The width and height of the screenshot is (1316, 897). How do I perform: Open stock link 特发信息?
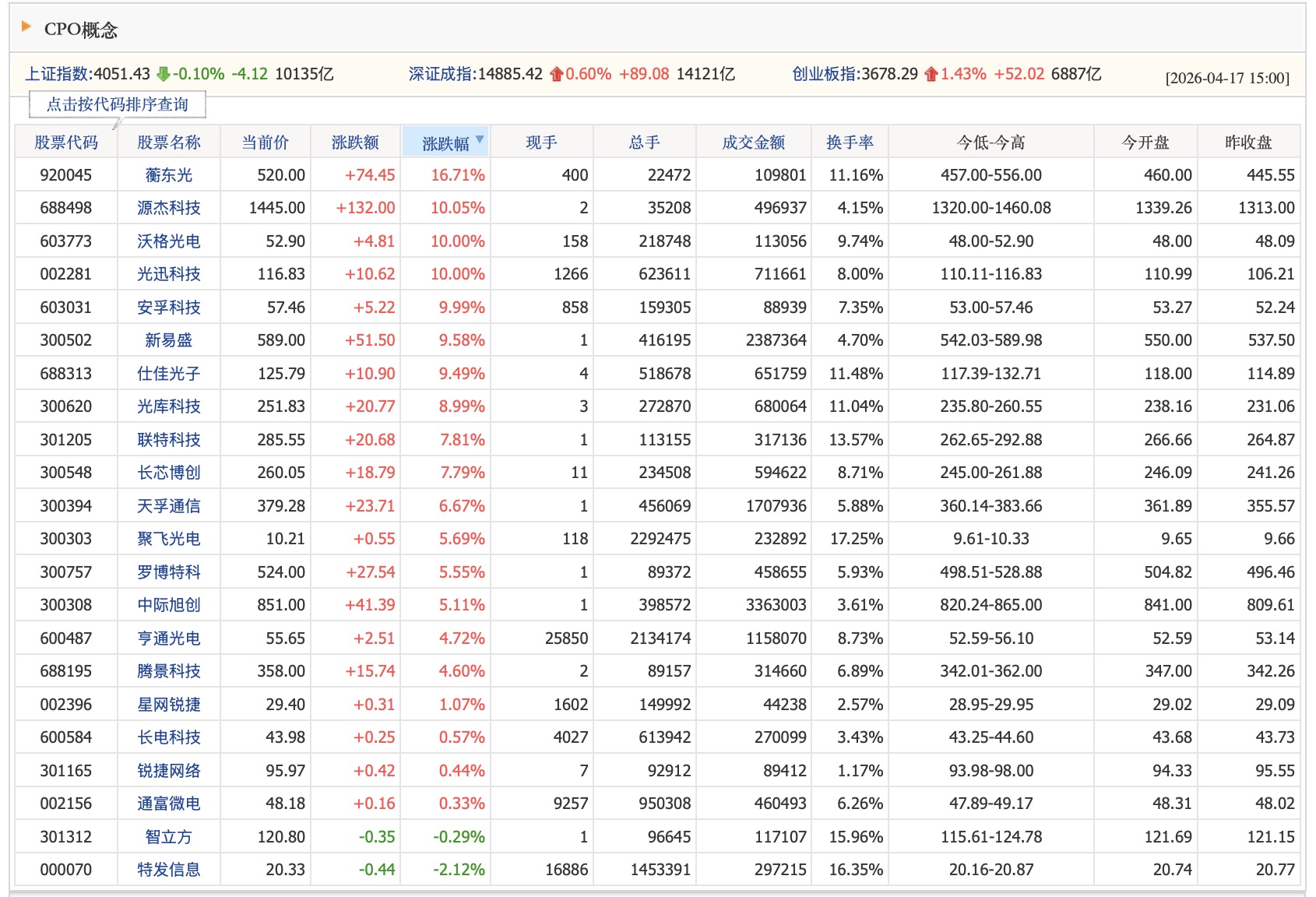pyautogui.click(x=168, y=870)
